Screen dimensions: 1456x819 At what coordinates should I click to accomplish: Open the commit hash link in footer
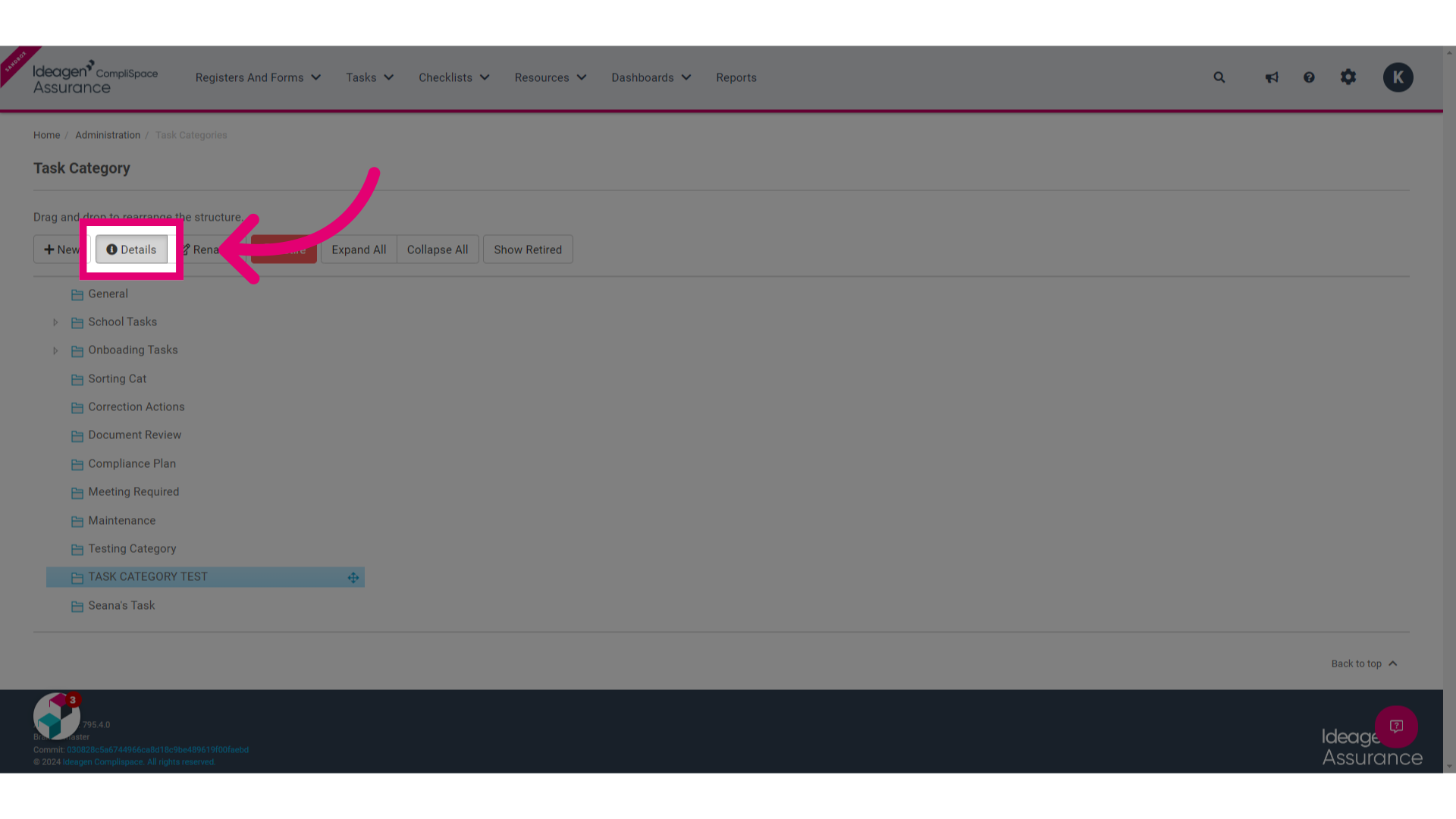click(158, 750)
